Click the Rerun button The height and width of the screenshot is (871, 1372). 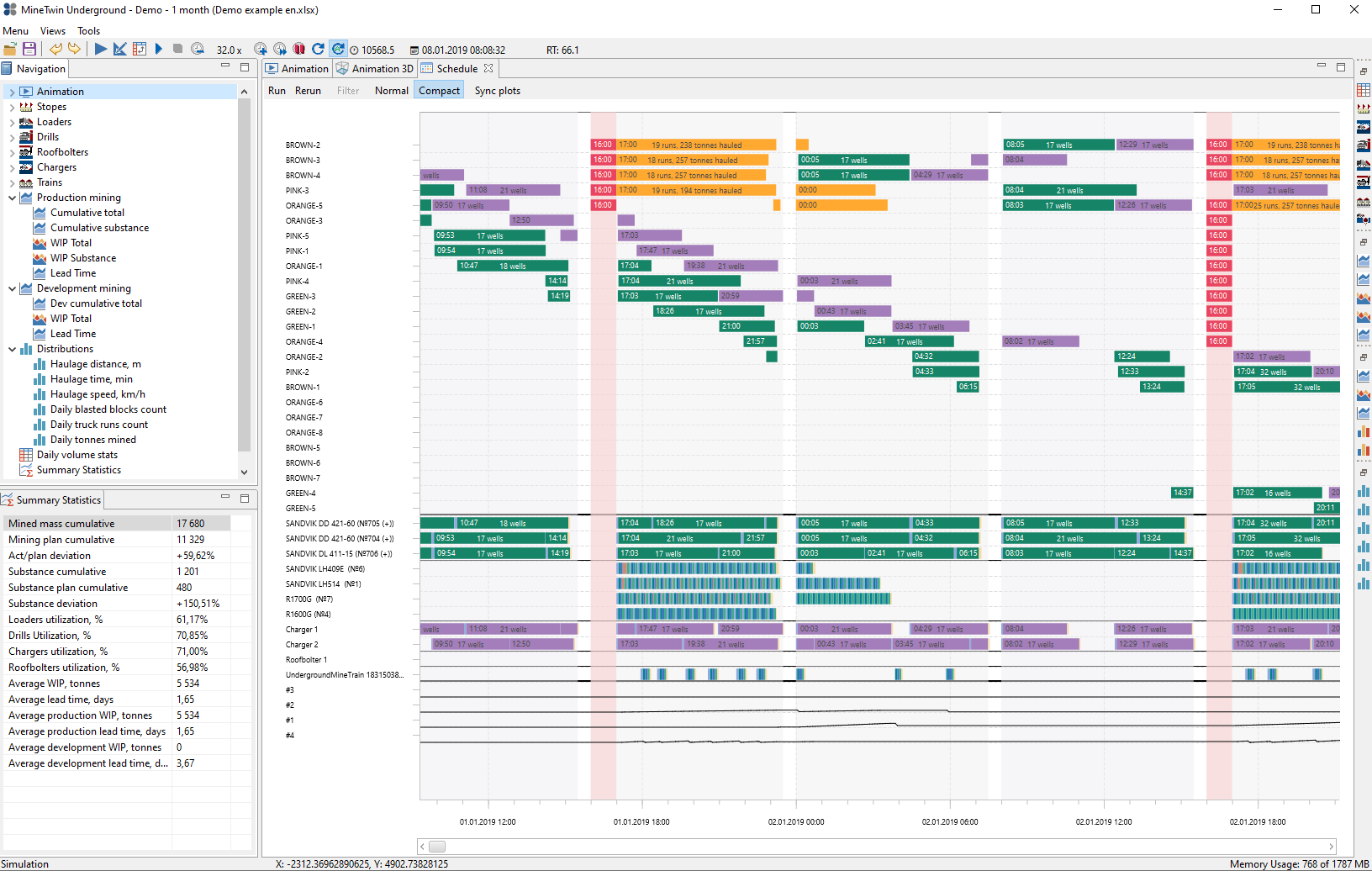coord(308,91)
